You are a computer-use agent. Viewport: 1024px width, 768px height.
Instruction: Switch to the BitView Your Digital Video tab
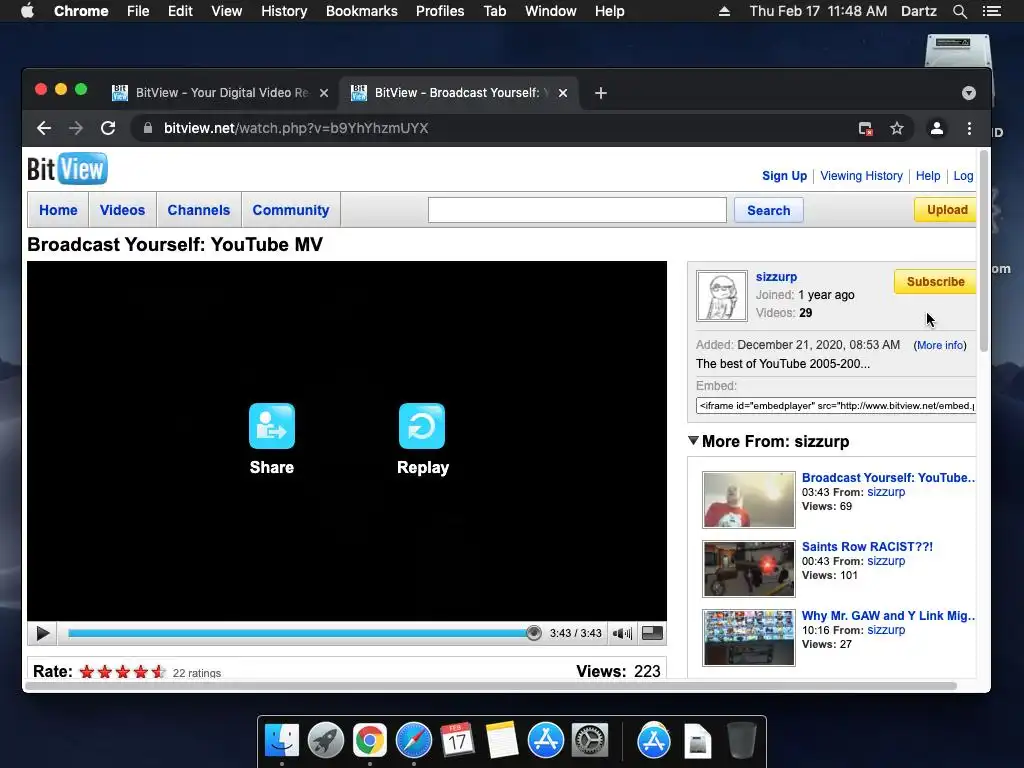point(222,93)
